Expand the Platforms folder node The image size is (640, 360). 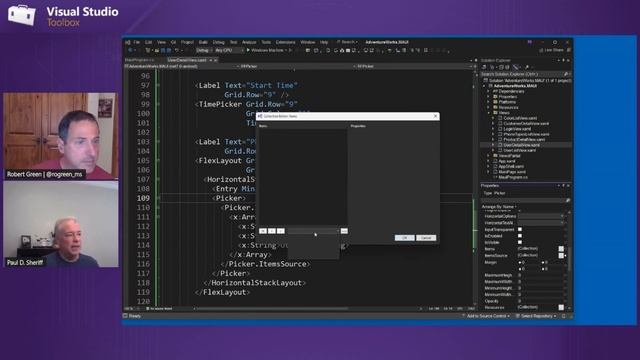point(489,102)
